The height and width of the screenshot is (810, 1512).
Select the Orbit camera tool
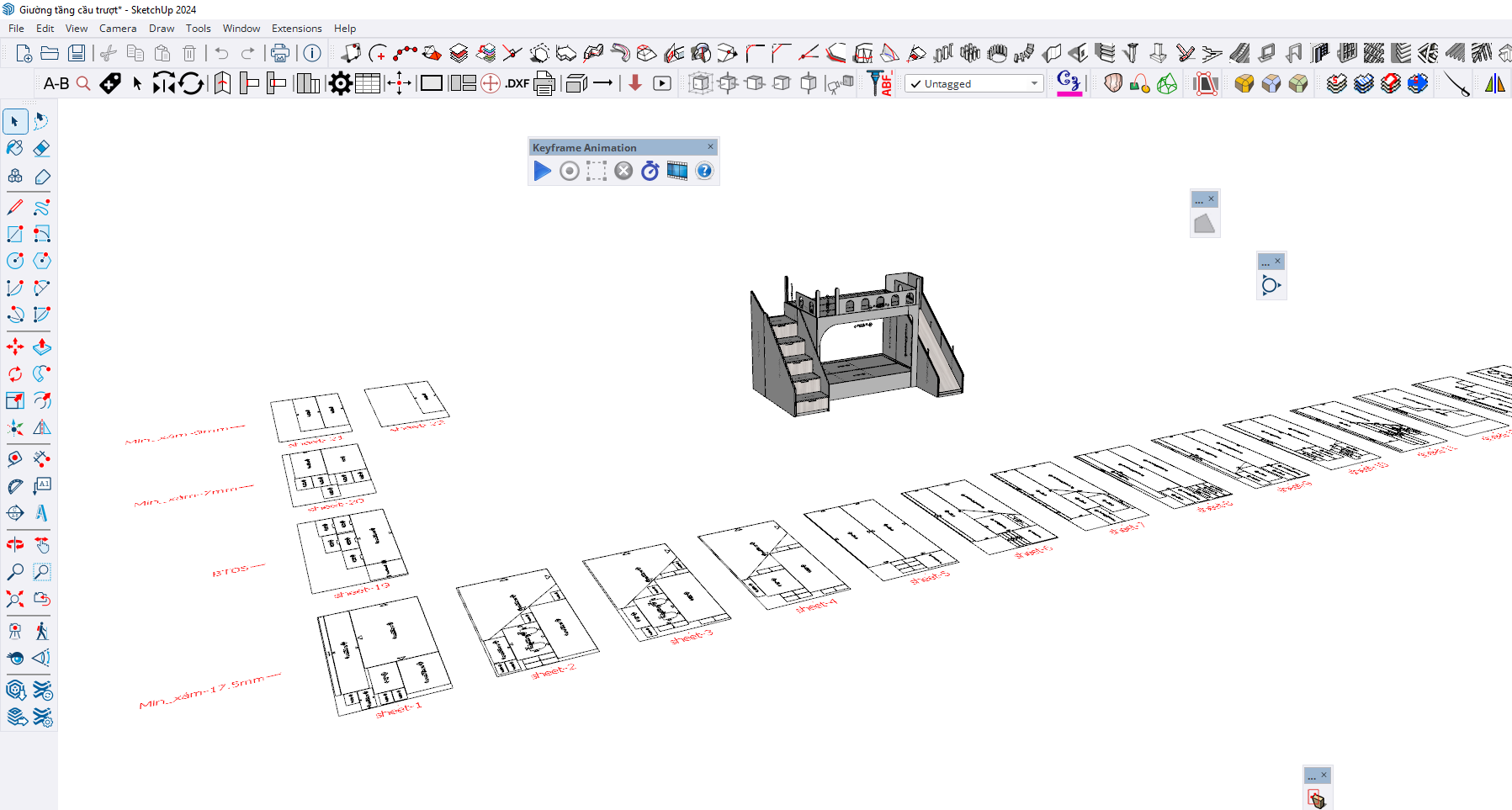[15, 544]
